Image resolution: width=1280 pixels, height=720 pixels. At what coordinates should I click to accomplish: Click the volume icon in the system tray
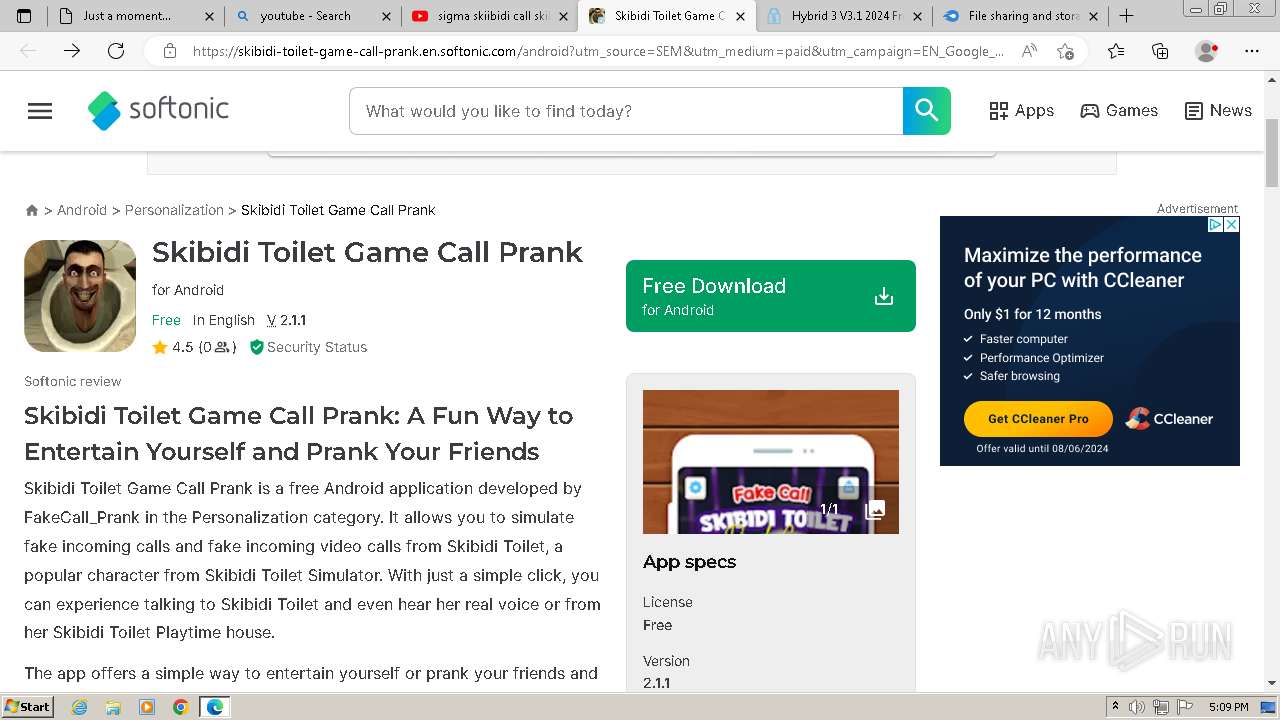click(x=1137, y=707)
